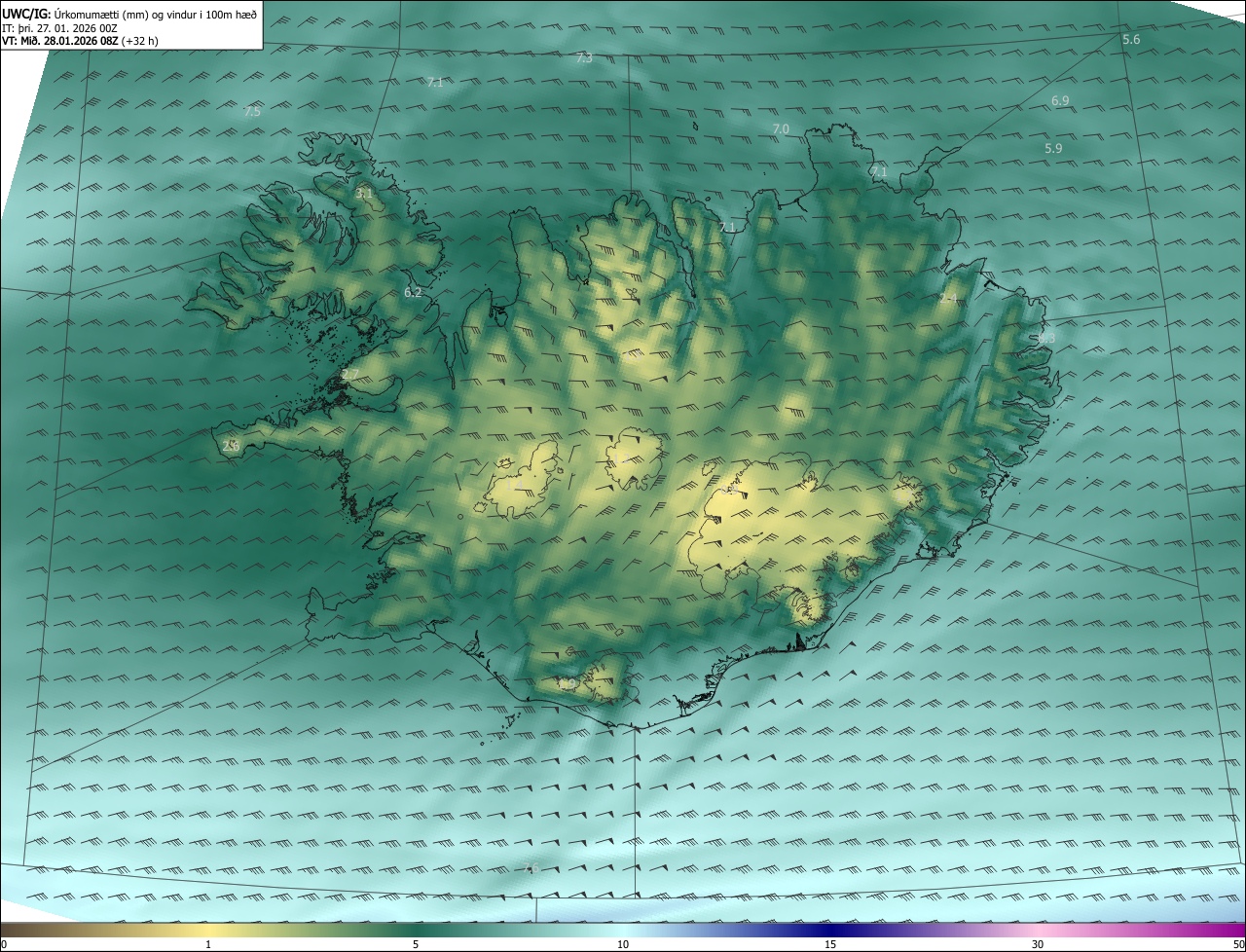Click the 7.3 value on the map
Image resolution: width=1246 pixels, height=952 pixels.
pos(584,58)
